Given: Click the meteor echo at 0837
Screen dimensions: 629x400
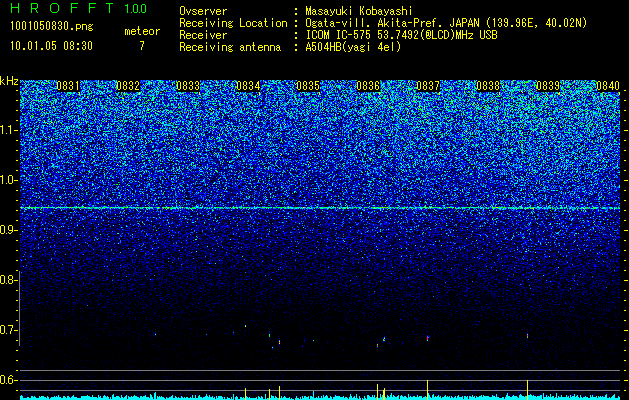Looking at the screenshot, I should click(428, 338).
